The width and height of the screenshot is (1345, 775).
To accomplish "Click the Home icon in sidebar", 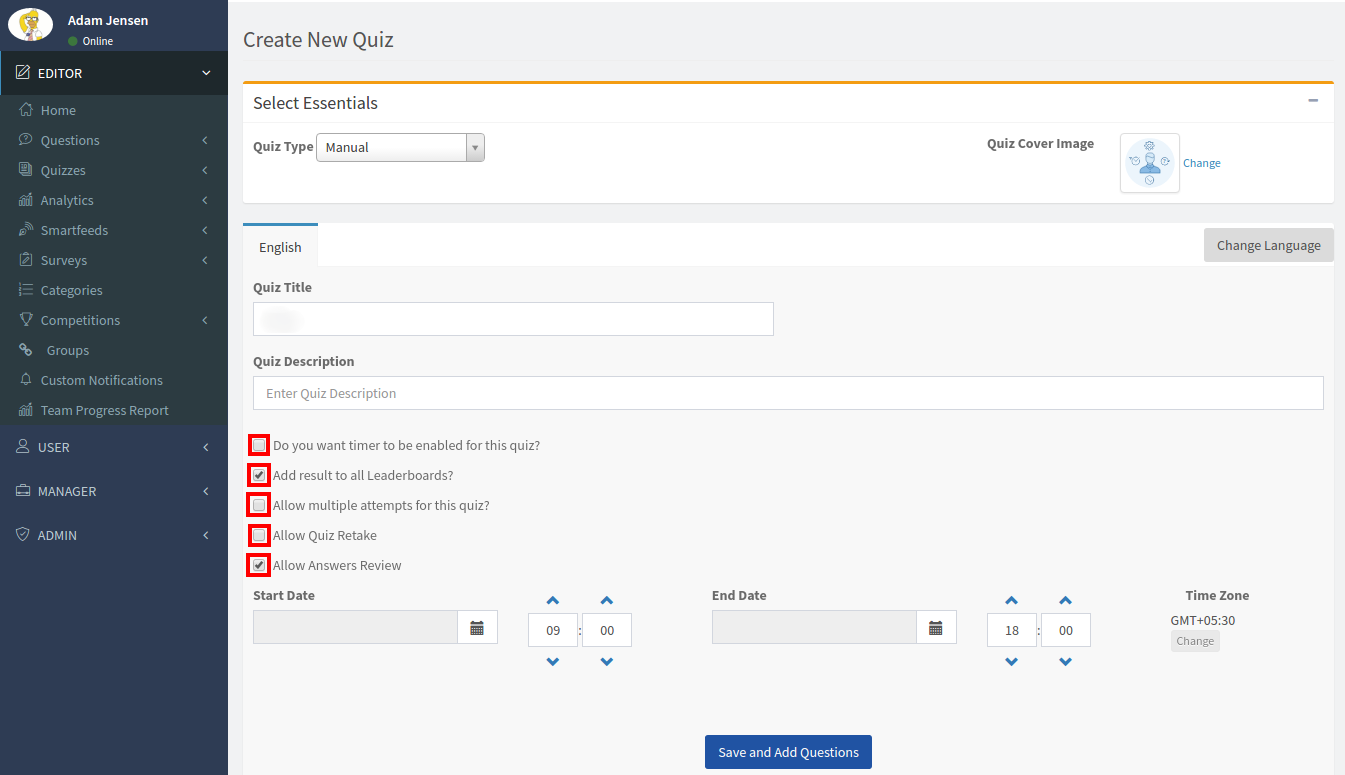I will pos(26,110).
